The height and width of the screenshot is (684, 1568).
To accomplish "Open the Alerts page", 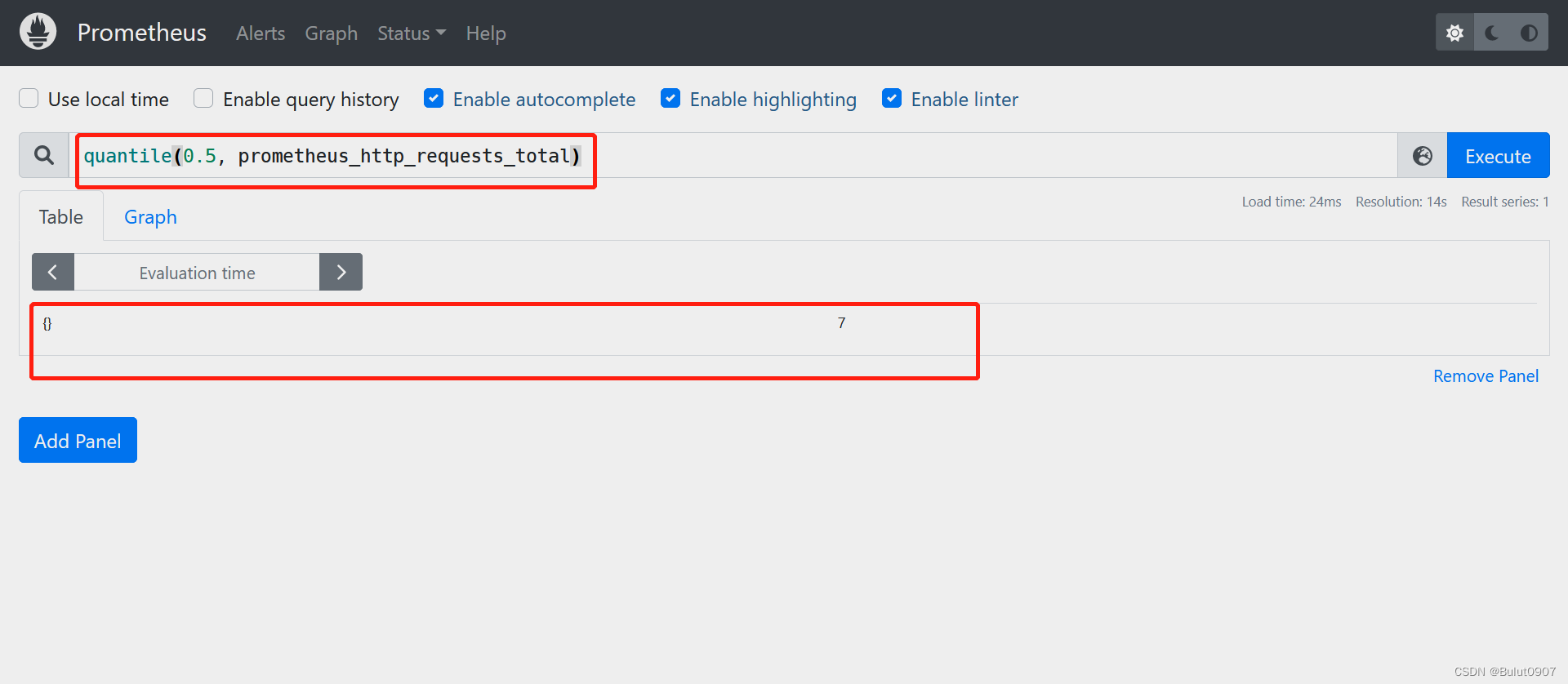I will click(x=261, y=33).
